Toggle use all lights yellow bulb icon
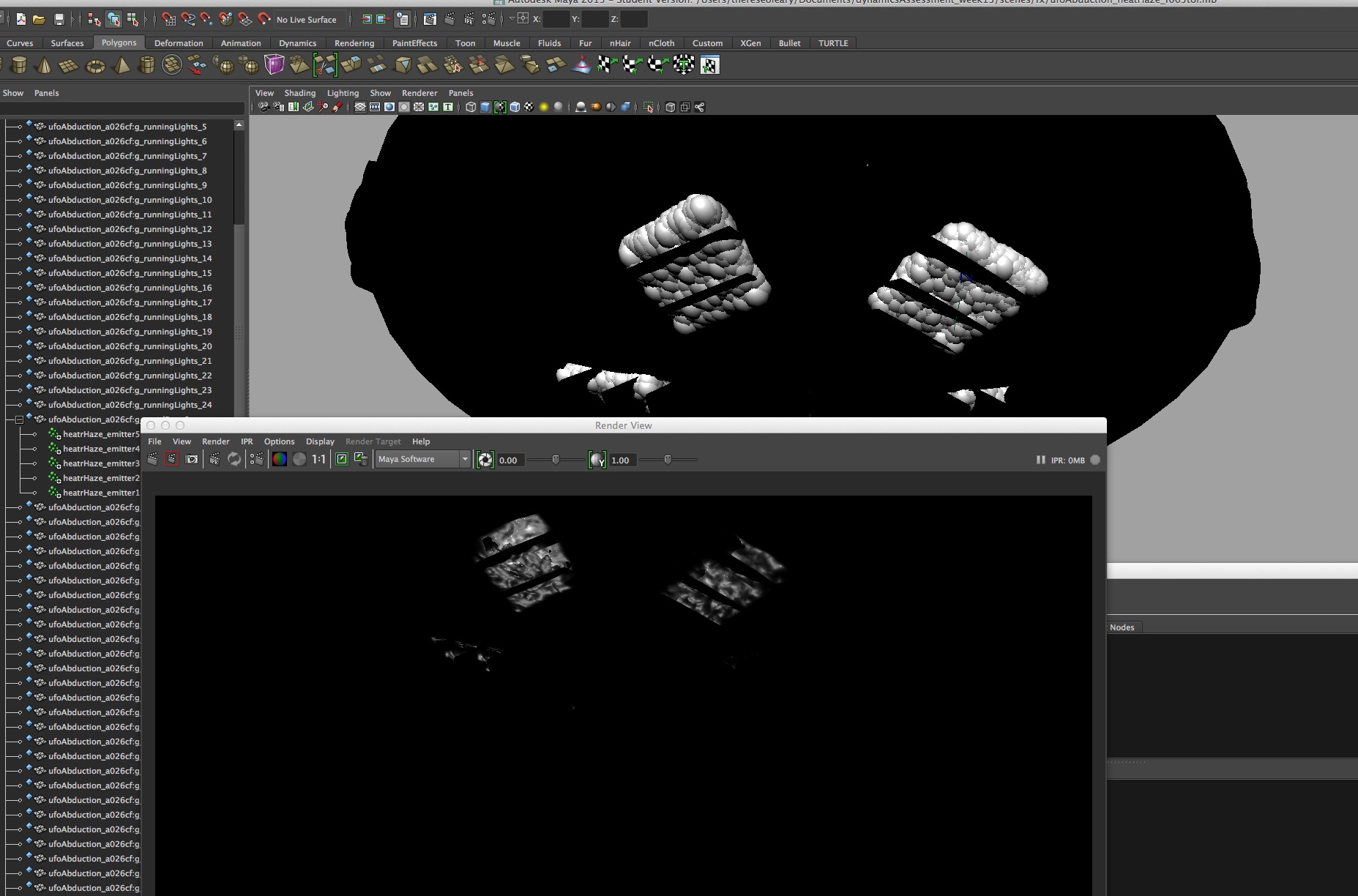The width and height of the screenshot is (1358, 896). pyautogui.click(x=544, y=108)
